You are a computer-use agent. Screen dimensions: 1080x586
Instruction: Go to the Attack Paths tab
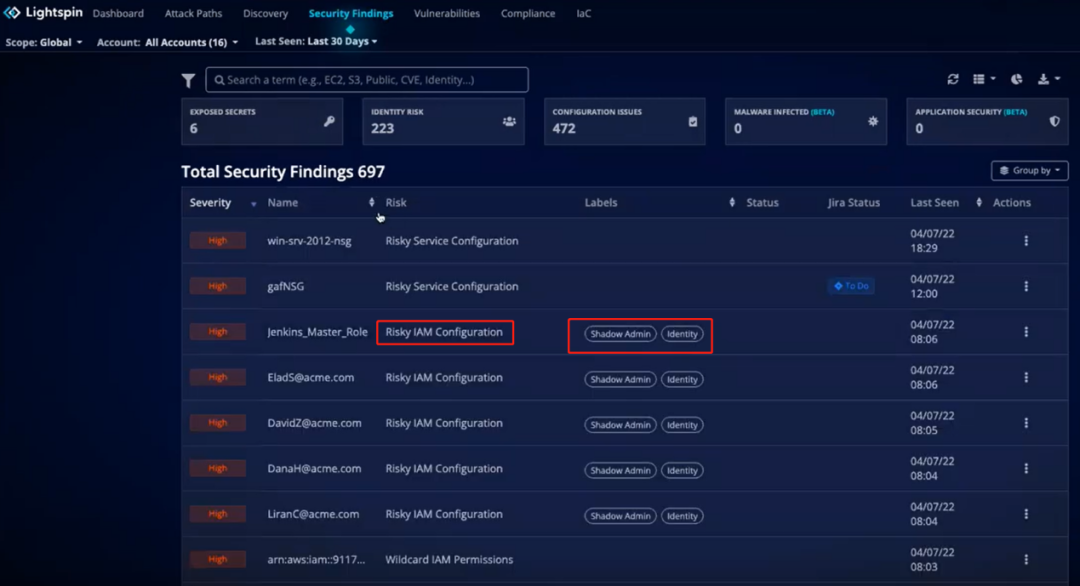[193, 13]
